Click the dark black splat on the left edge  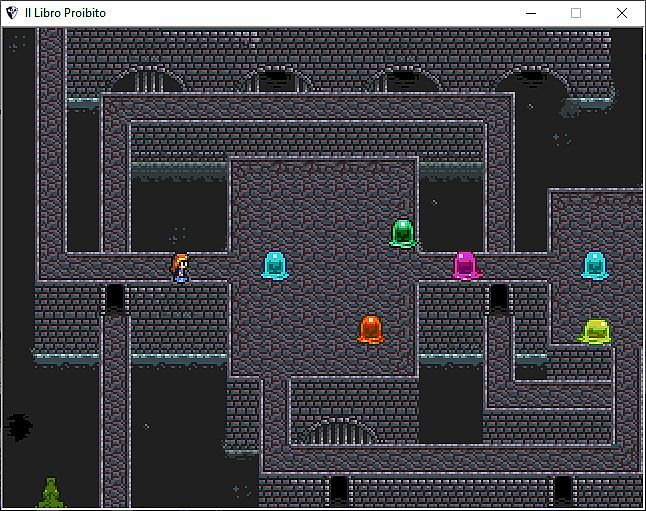pyautogui.click(x=19, y=427)
